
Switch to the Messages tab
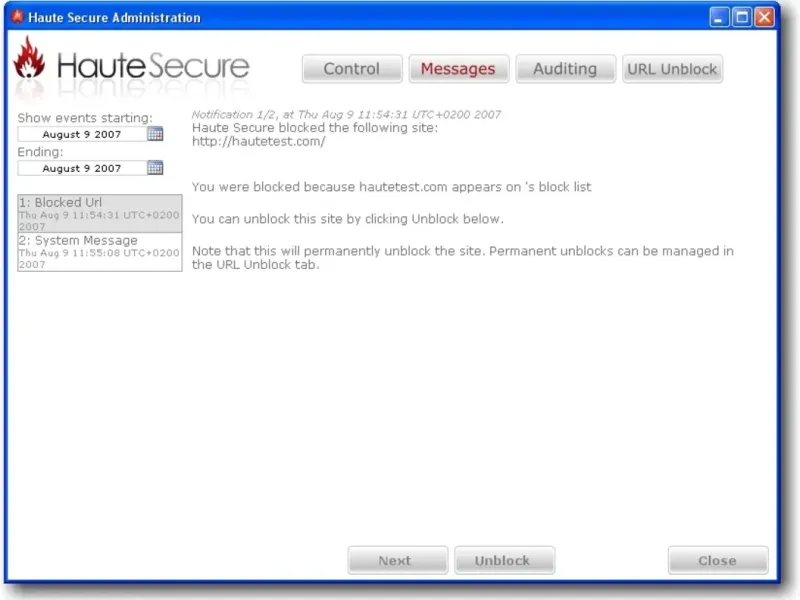coord(459,69)
